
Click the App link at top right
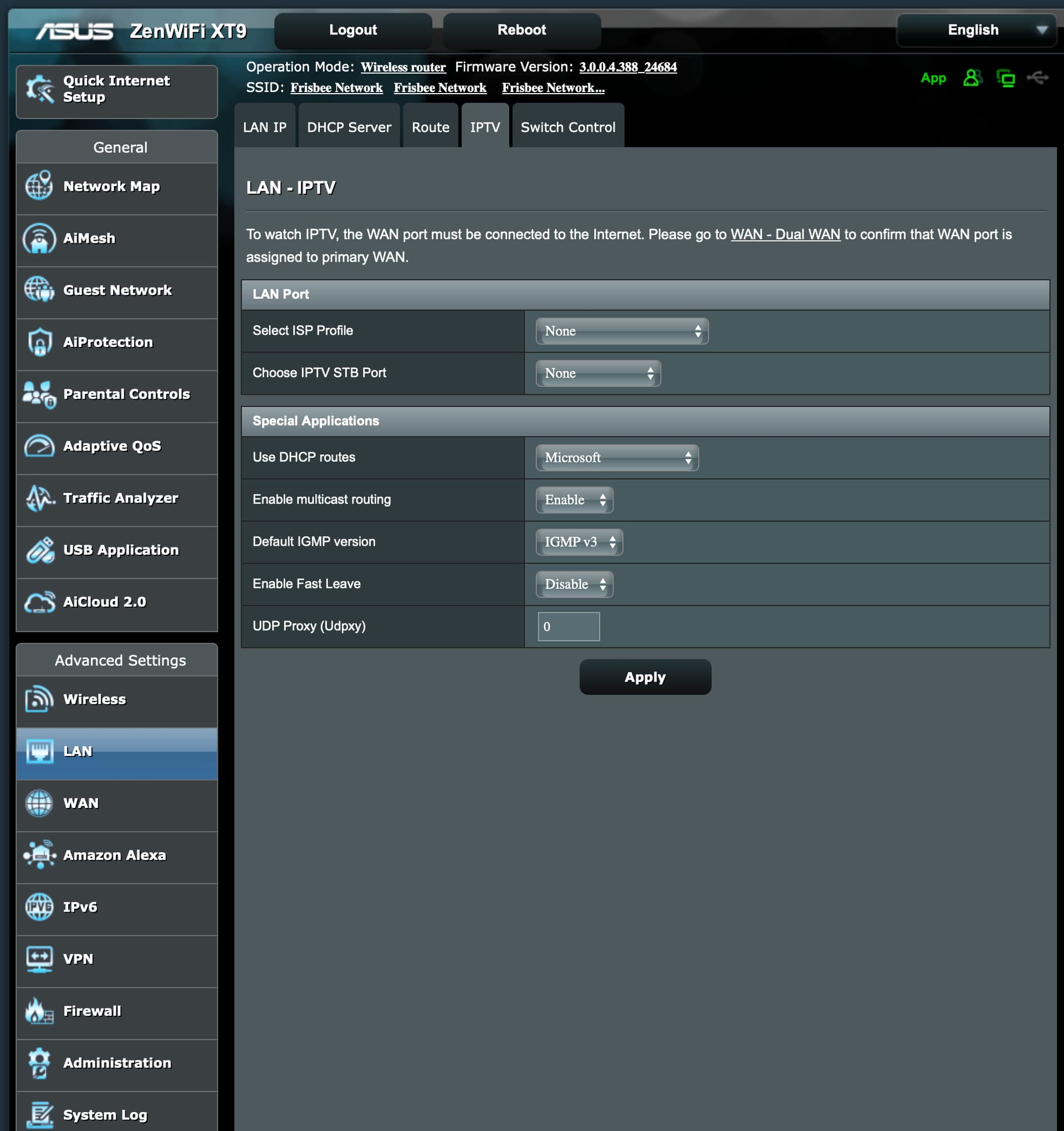933,78
